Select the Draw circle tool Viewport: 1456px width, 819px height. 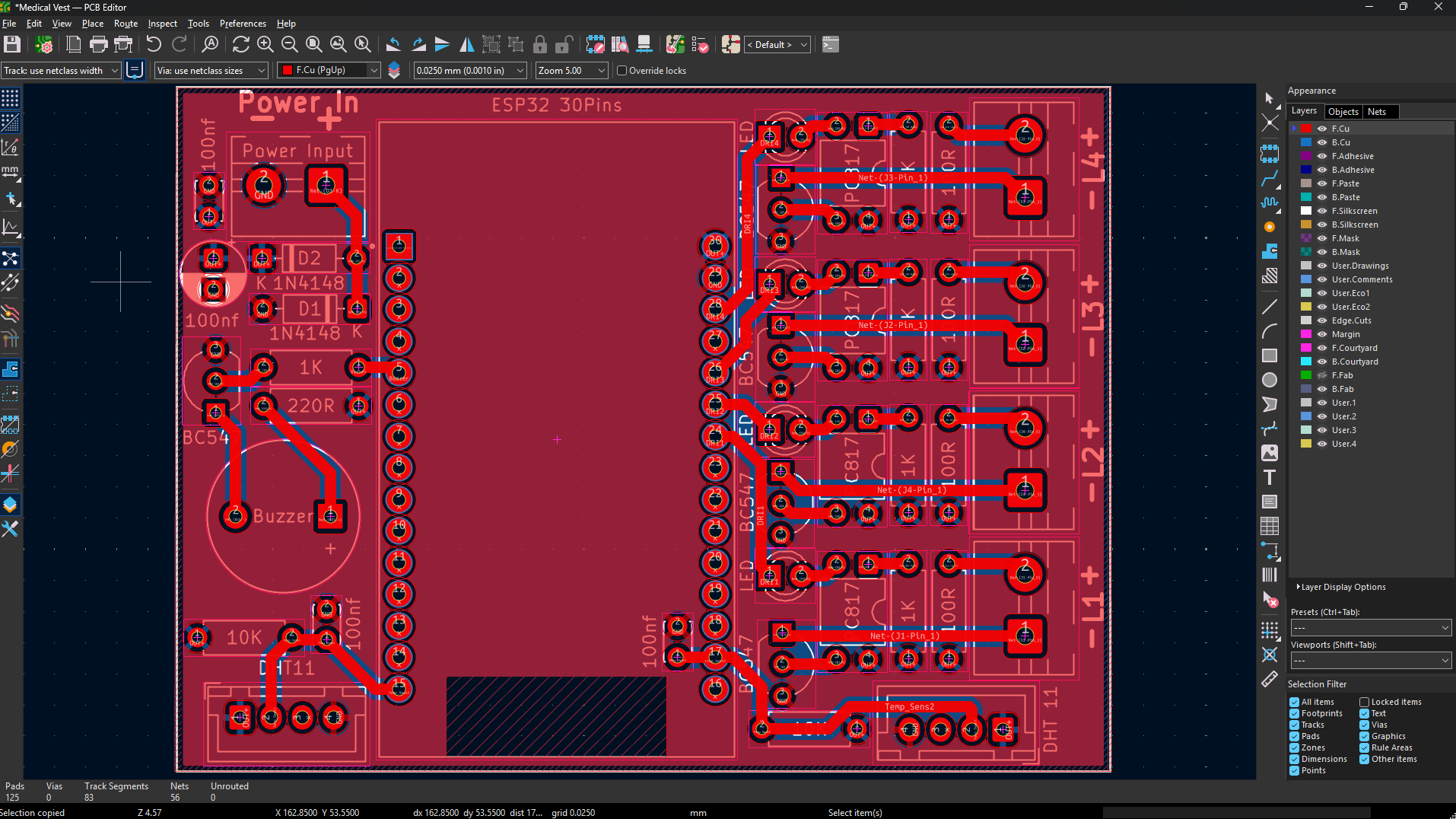tap(1269, 380)
